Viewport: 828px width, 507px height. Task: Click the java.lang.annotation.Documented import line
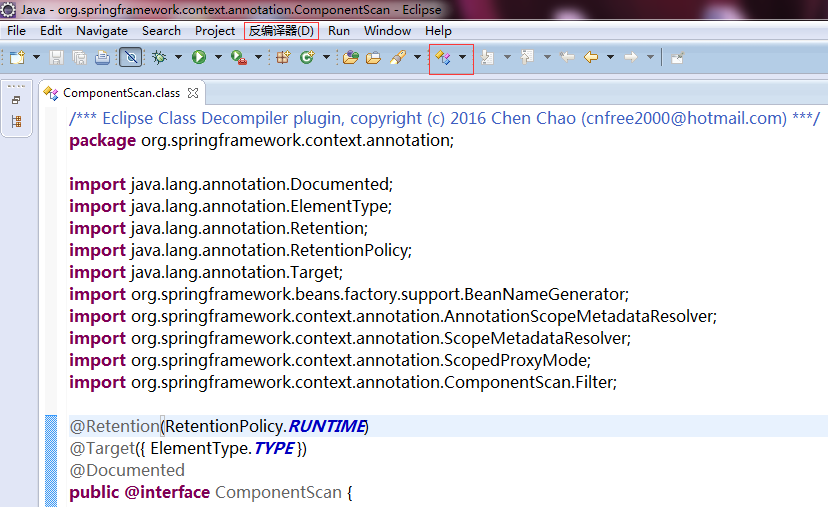coord(231,184)
